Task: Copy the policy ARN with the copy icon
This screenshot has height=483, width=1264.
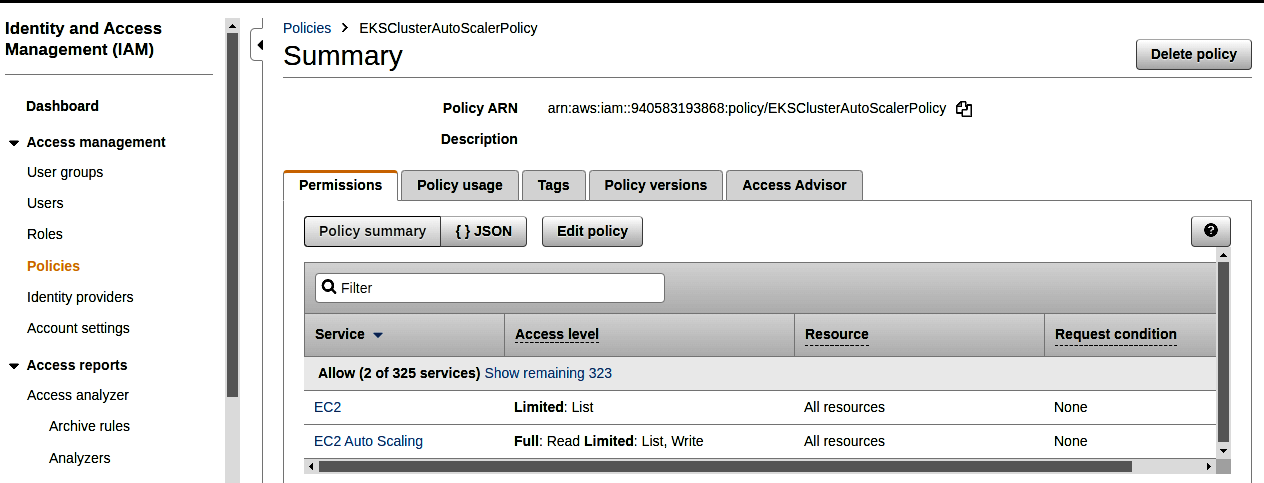Action: 964,109
